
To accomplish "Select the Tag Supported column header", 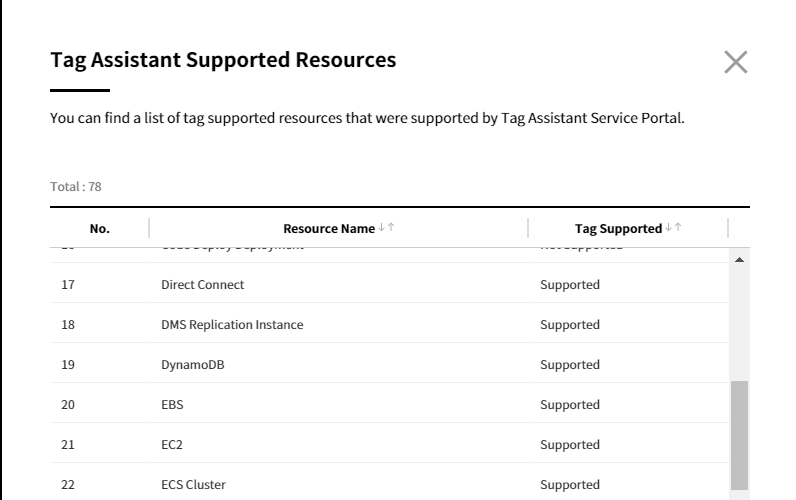I will click(x=618, y=228).
